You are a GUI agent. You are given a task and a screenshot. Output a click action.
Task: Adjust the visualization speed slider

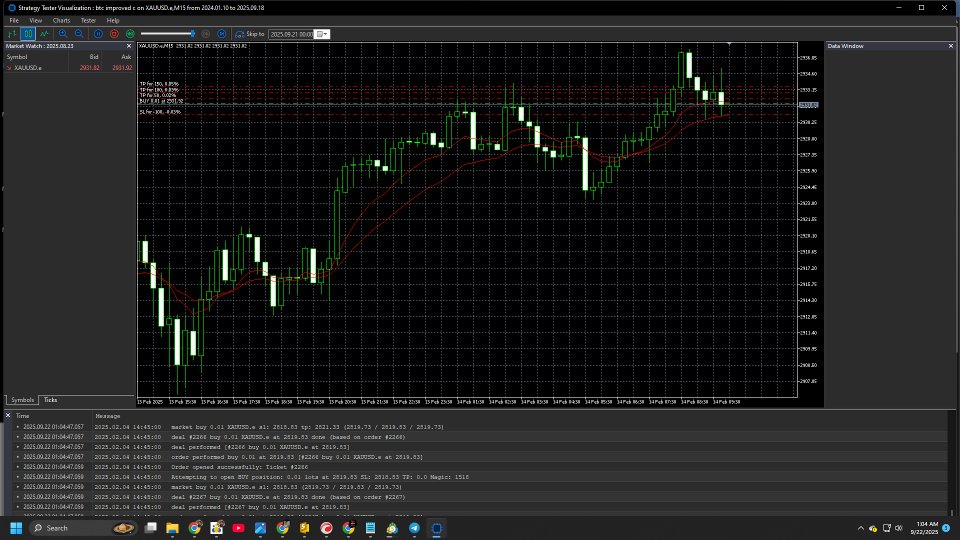point(168,34)
